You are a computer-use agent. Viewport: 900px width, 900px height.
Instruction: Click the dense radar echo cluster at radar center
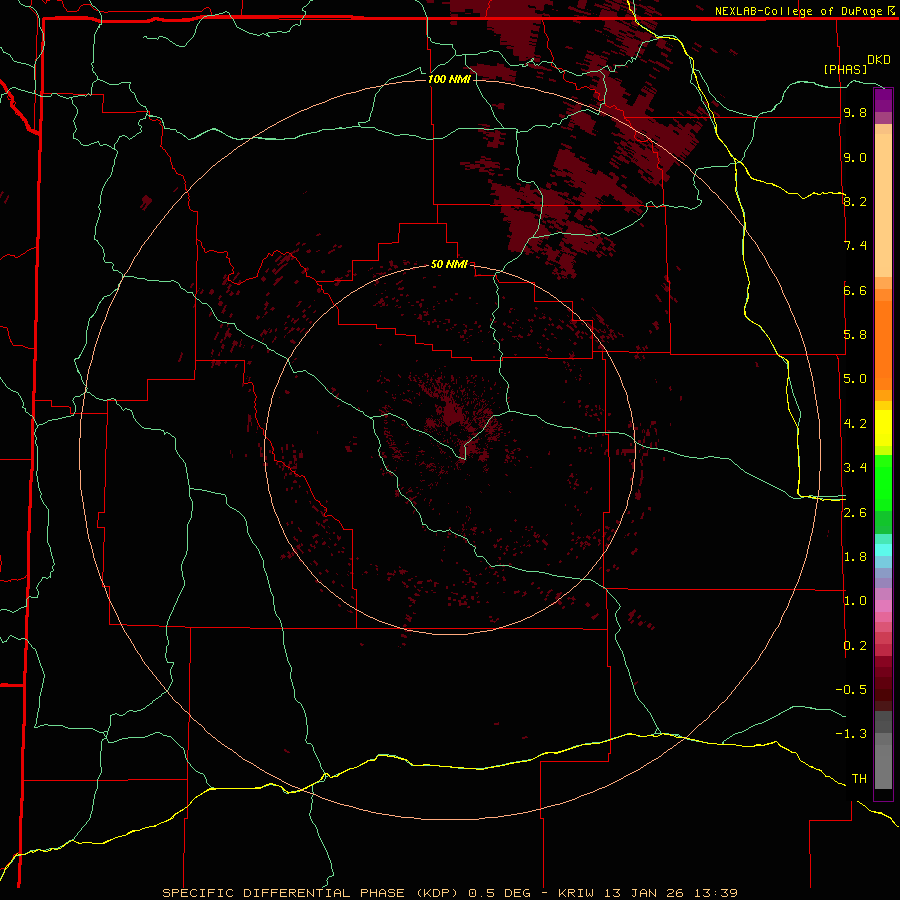[x=453, y=412]
